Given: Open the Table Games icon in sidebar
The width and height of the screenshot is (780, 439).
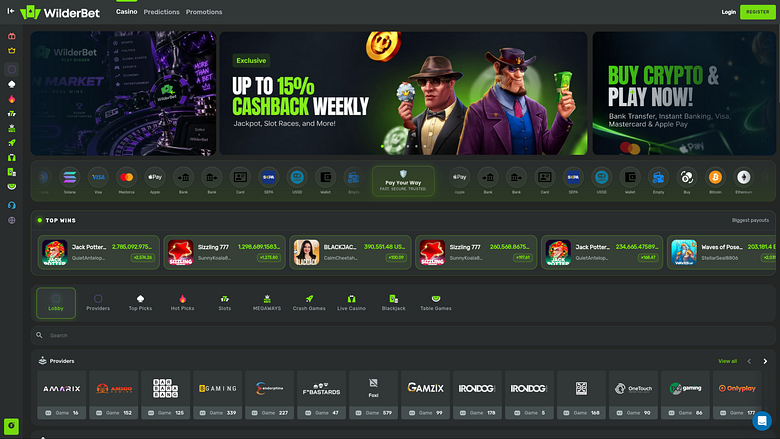Looking at the screenshot, I should coord(11,186).
